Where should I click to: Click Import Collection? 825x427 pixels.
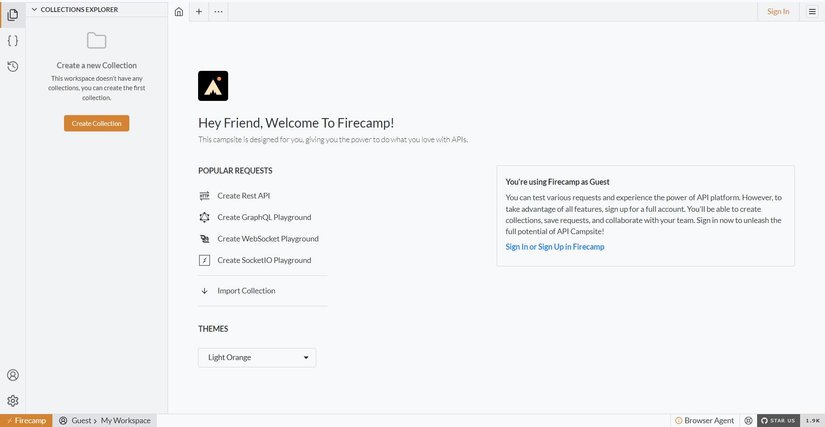click(245, 291)
